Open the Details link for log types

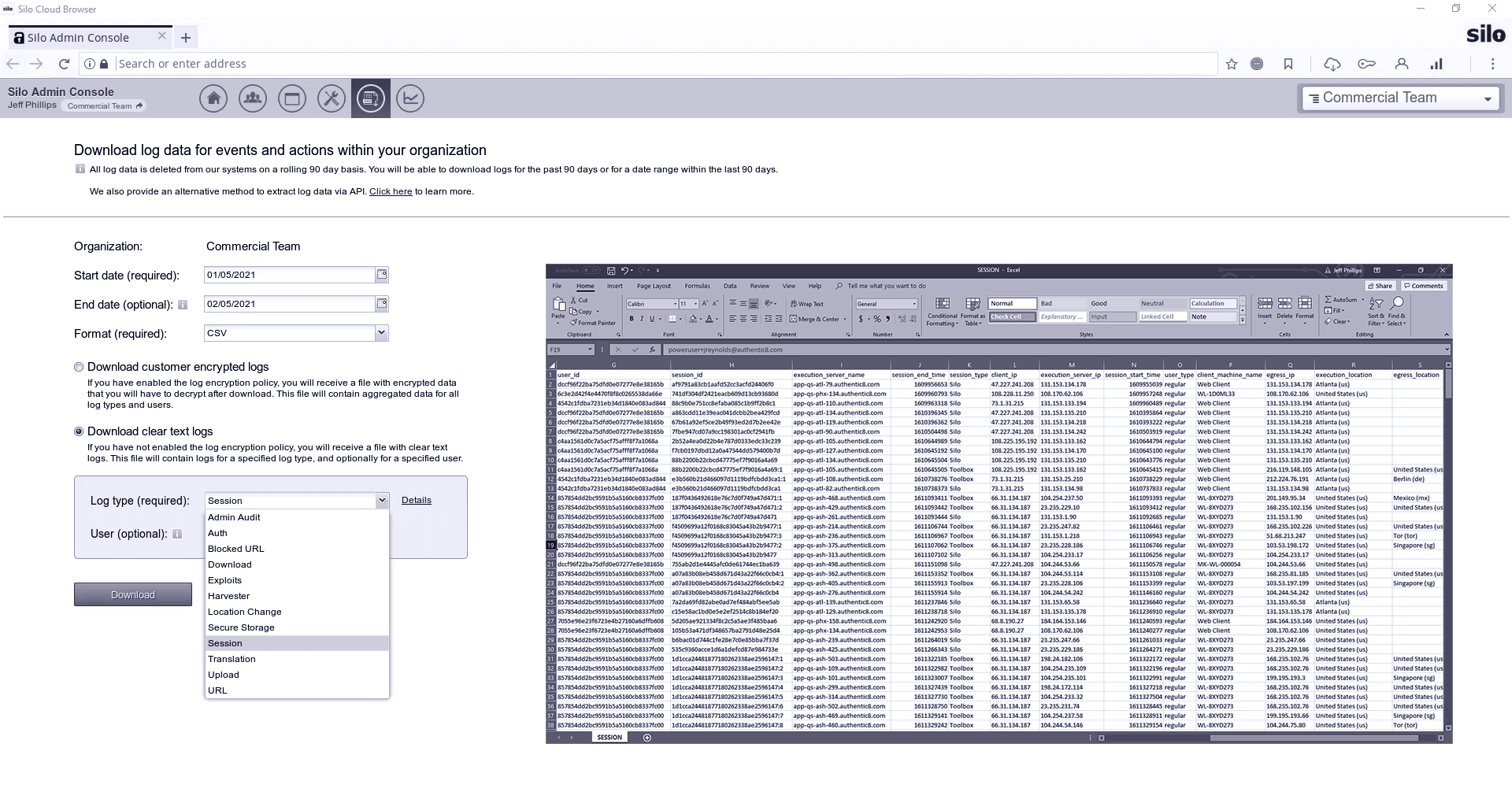pyautogui.click(x=417, y=500)
